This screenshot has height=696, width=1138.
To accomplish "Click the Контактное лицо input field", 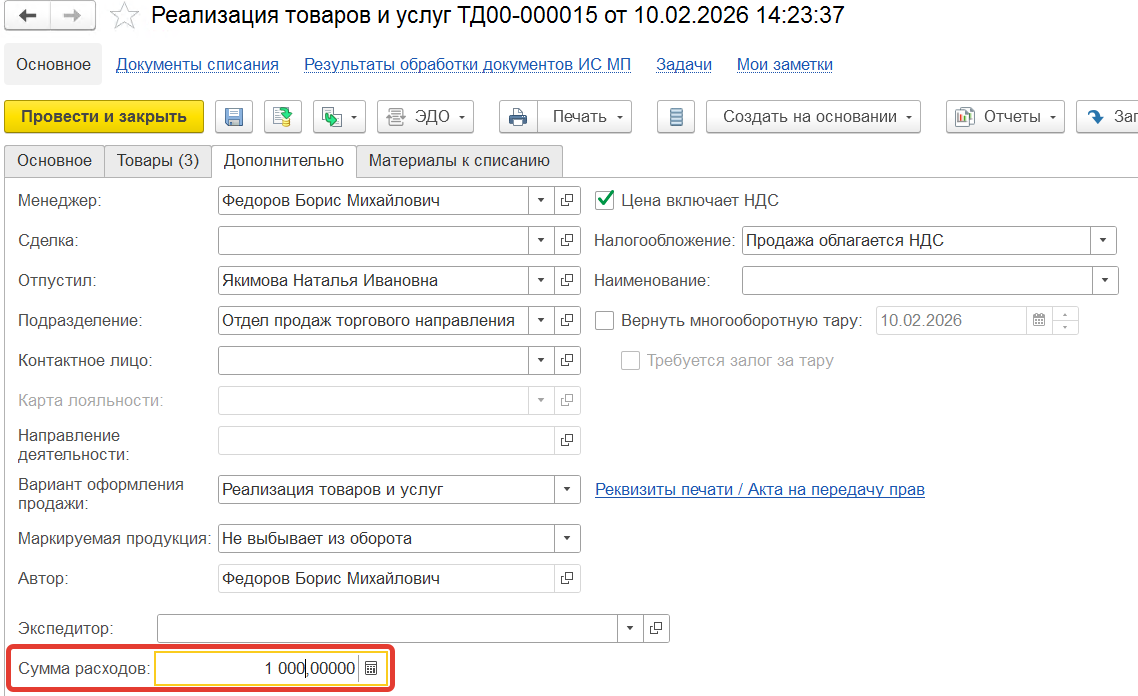I will (373, 360).
